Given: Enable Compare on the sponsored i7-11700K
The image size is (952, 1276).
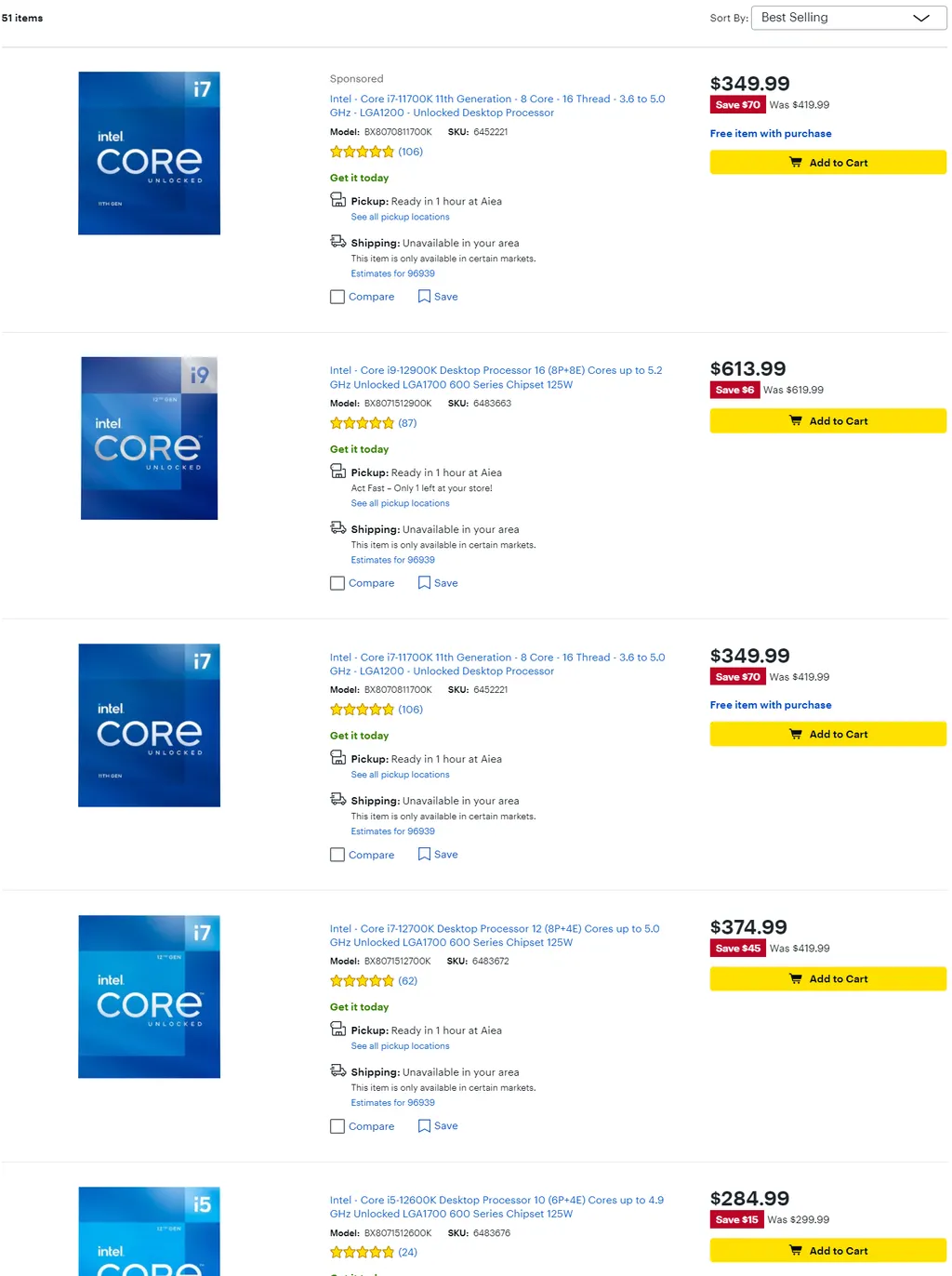Looking at the screenshot, I should tap(337, 297).
